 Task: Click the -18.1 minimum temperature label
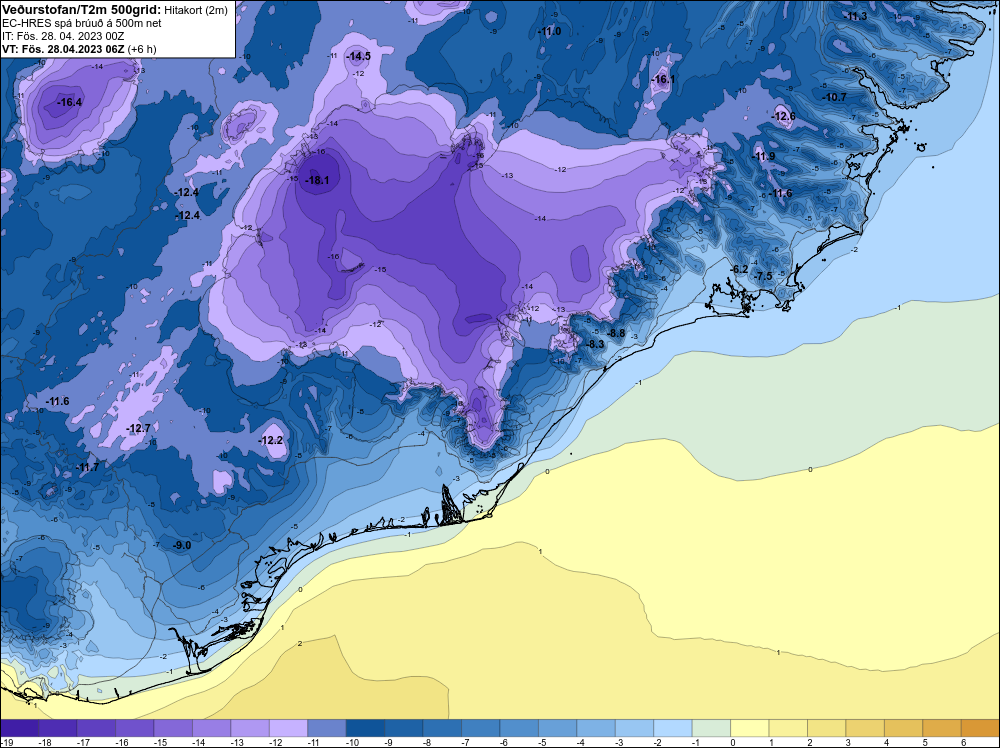click(317, 180)
